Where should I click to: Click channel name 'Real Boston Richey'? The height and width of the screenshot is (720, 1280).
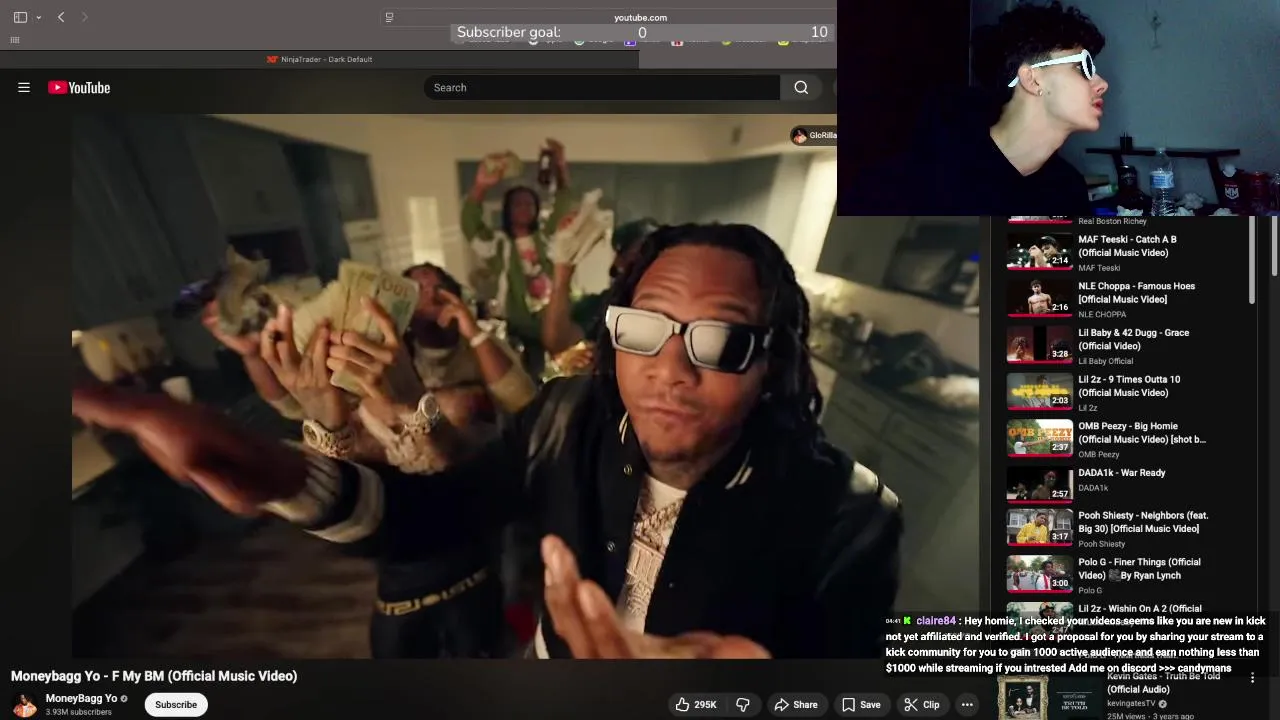[1112, 221]
